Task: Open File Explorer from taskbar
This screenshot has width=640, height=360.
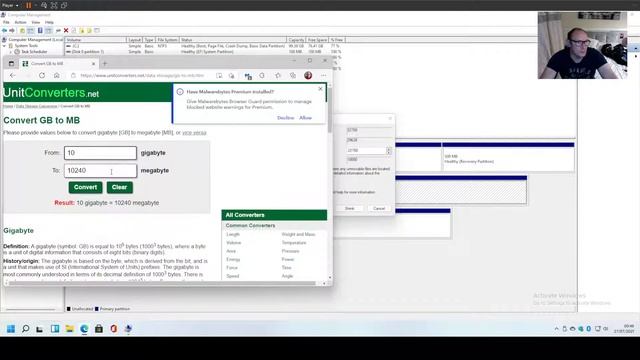Action: (x=69, y=329)
